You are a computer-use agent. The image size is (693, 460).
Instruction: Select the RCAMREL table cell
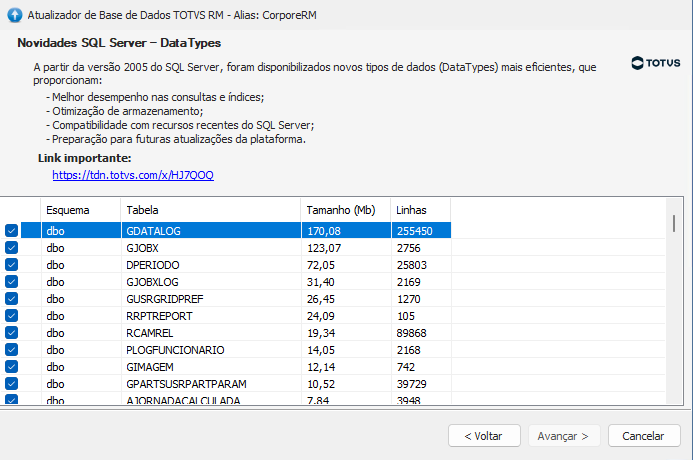pos(211,333)
